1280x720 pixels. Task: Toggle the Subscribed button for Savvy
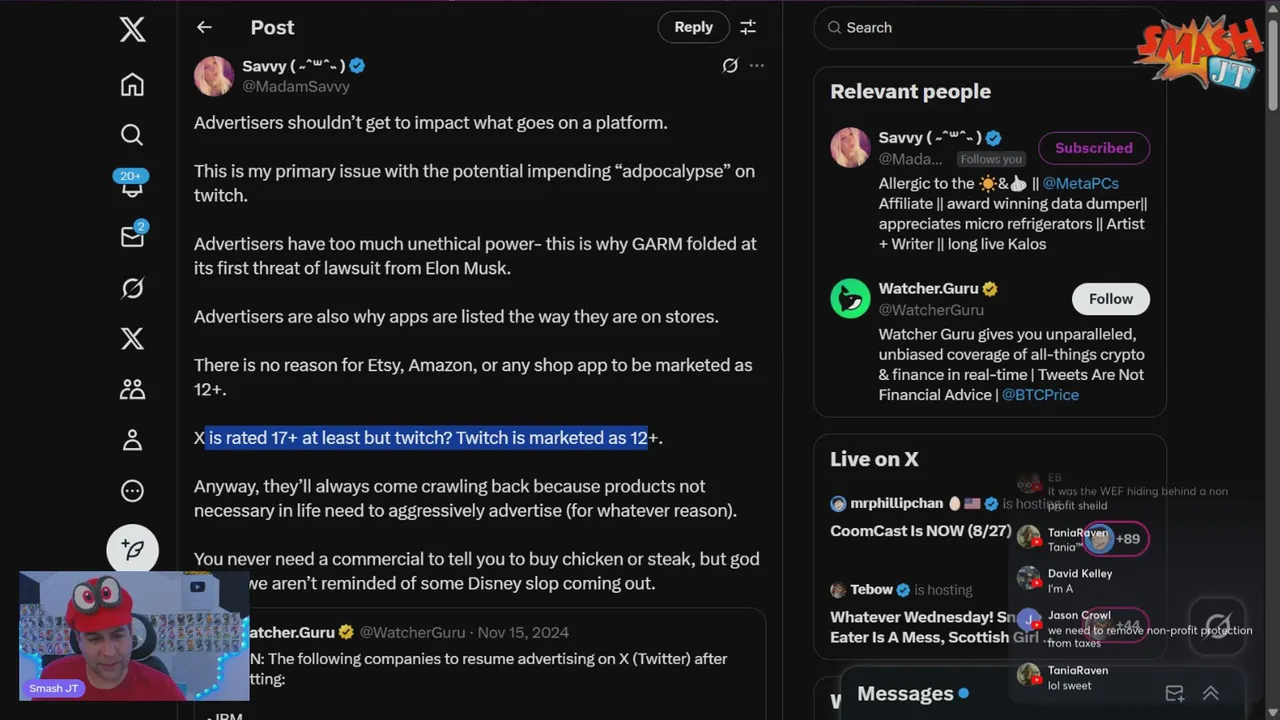coord(1094,148)
